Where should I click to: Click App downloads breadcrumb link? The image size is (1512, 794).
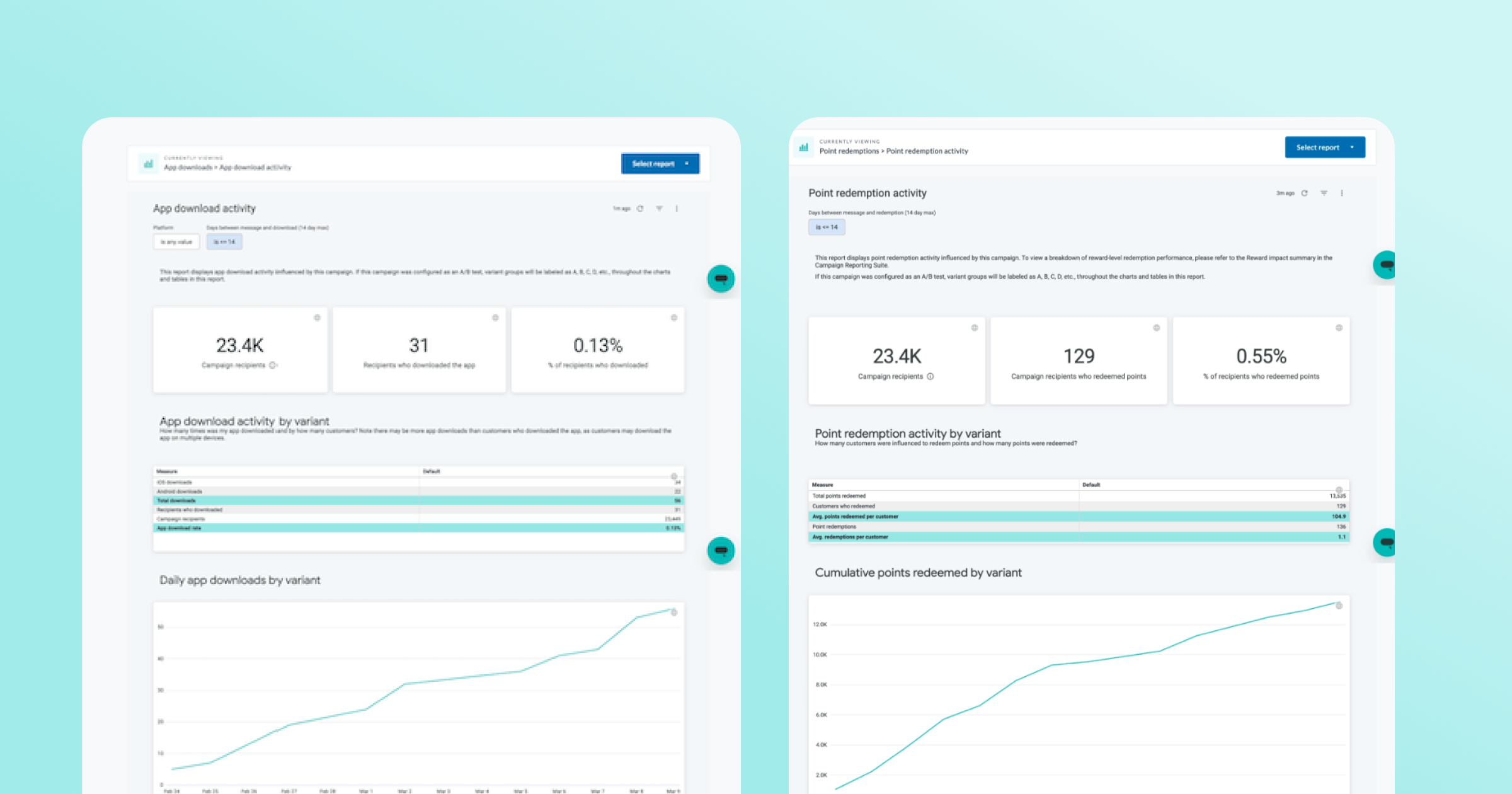[x=188, y=168]
